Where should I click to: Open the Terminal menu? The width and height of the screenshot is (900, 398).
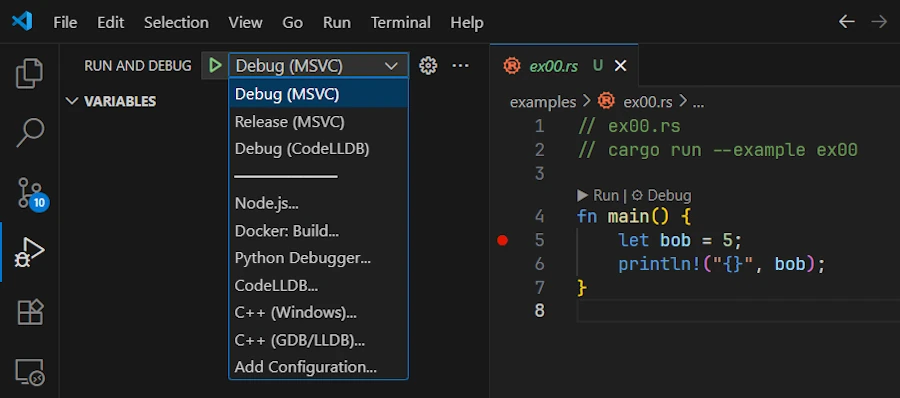coord(401,22)
